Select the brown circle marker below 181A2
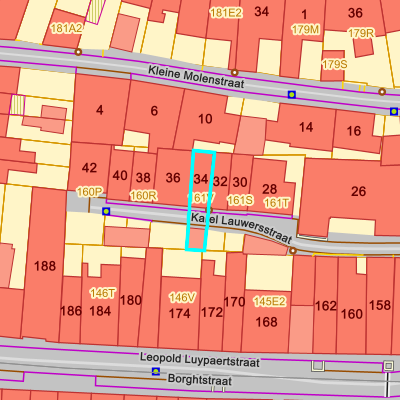400x400 pixels. [78, 52]
